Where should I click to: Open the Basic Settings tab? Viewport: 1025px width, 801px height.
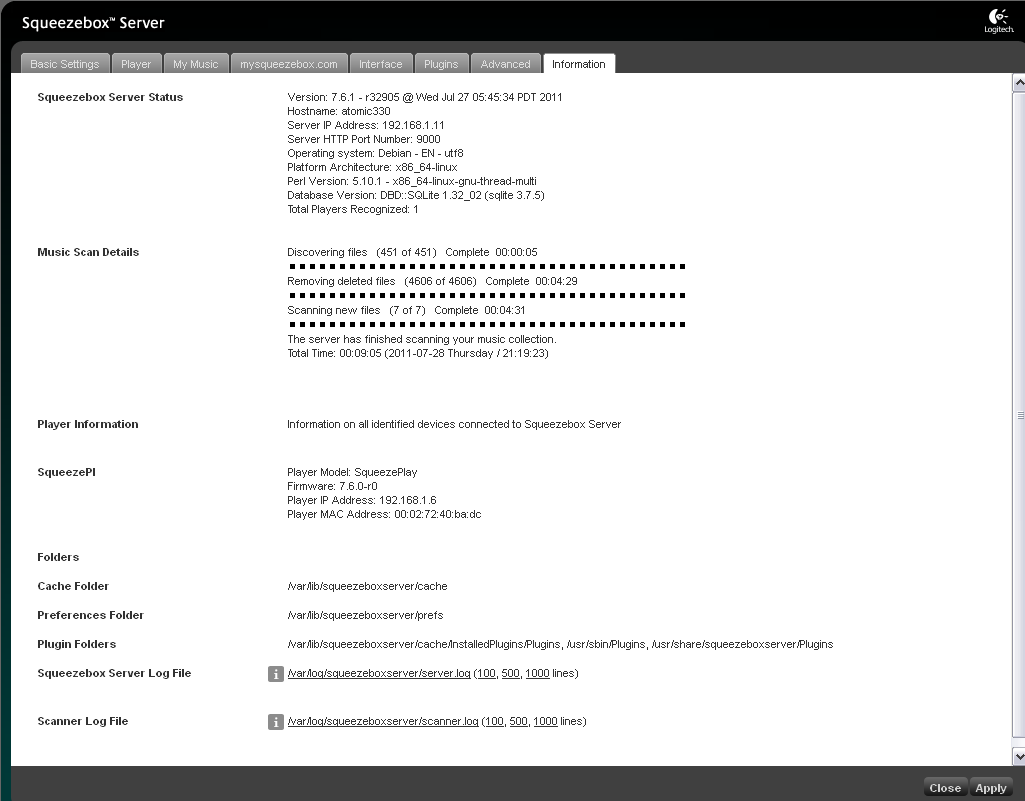point(65,64)
